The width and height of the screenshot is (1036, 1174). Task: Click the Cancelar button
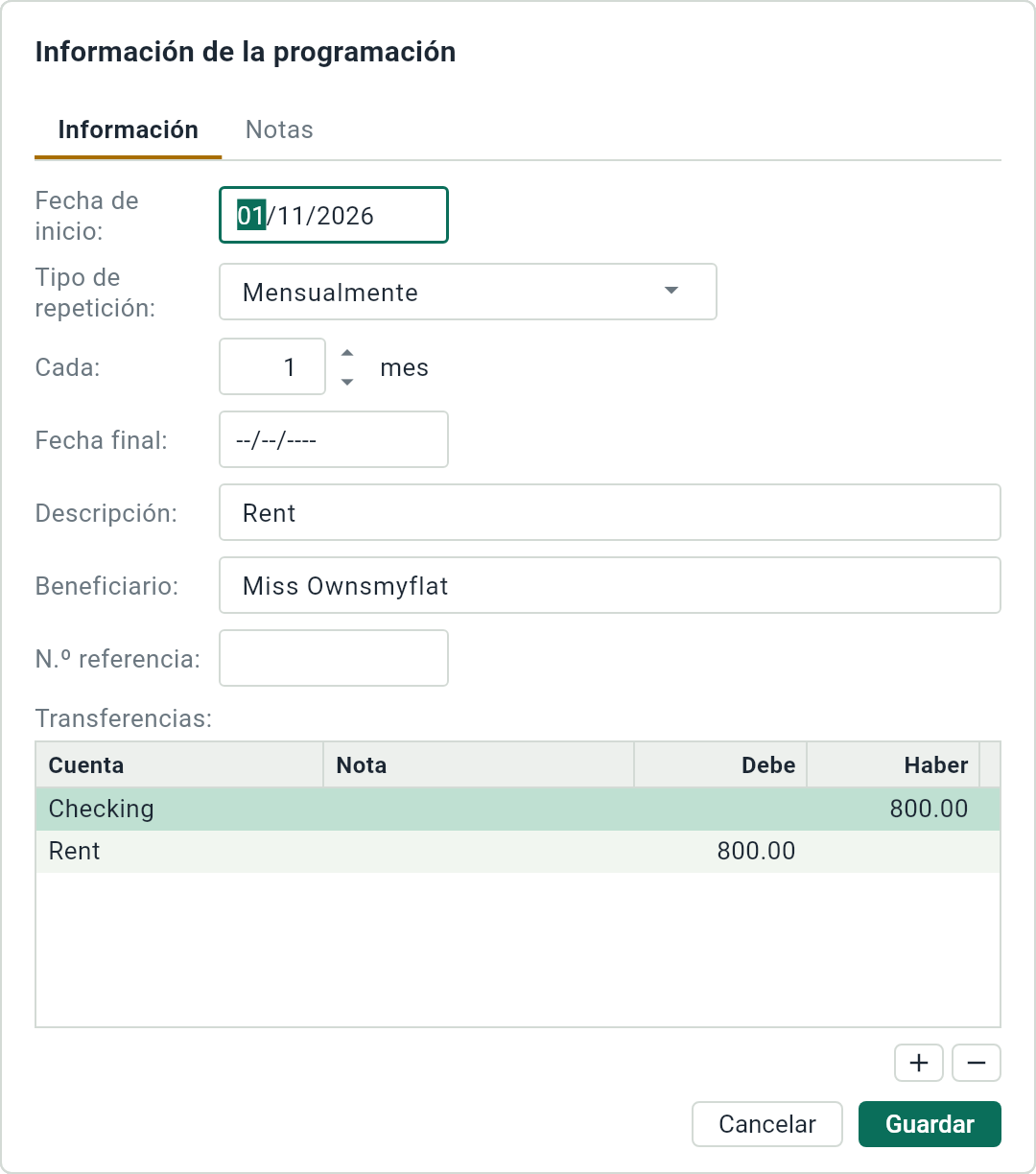tap(767, 1124)
